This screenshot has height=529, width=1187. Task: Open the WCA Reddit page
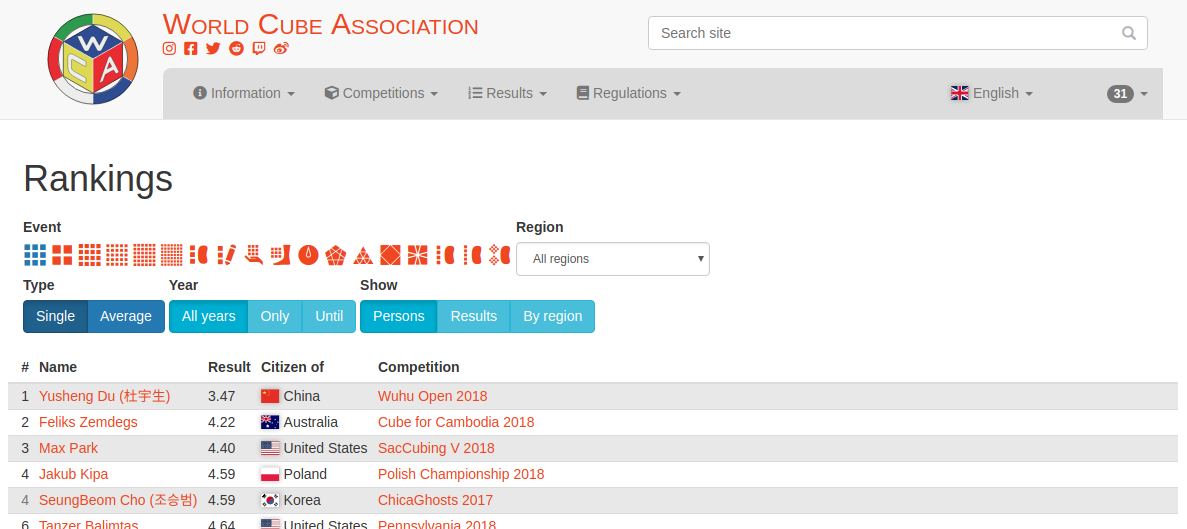coord(236,48)
